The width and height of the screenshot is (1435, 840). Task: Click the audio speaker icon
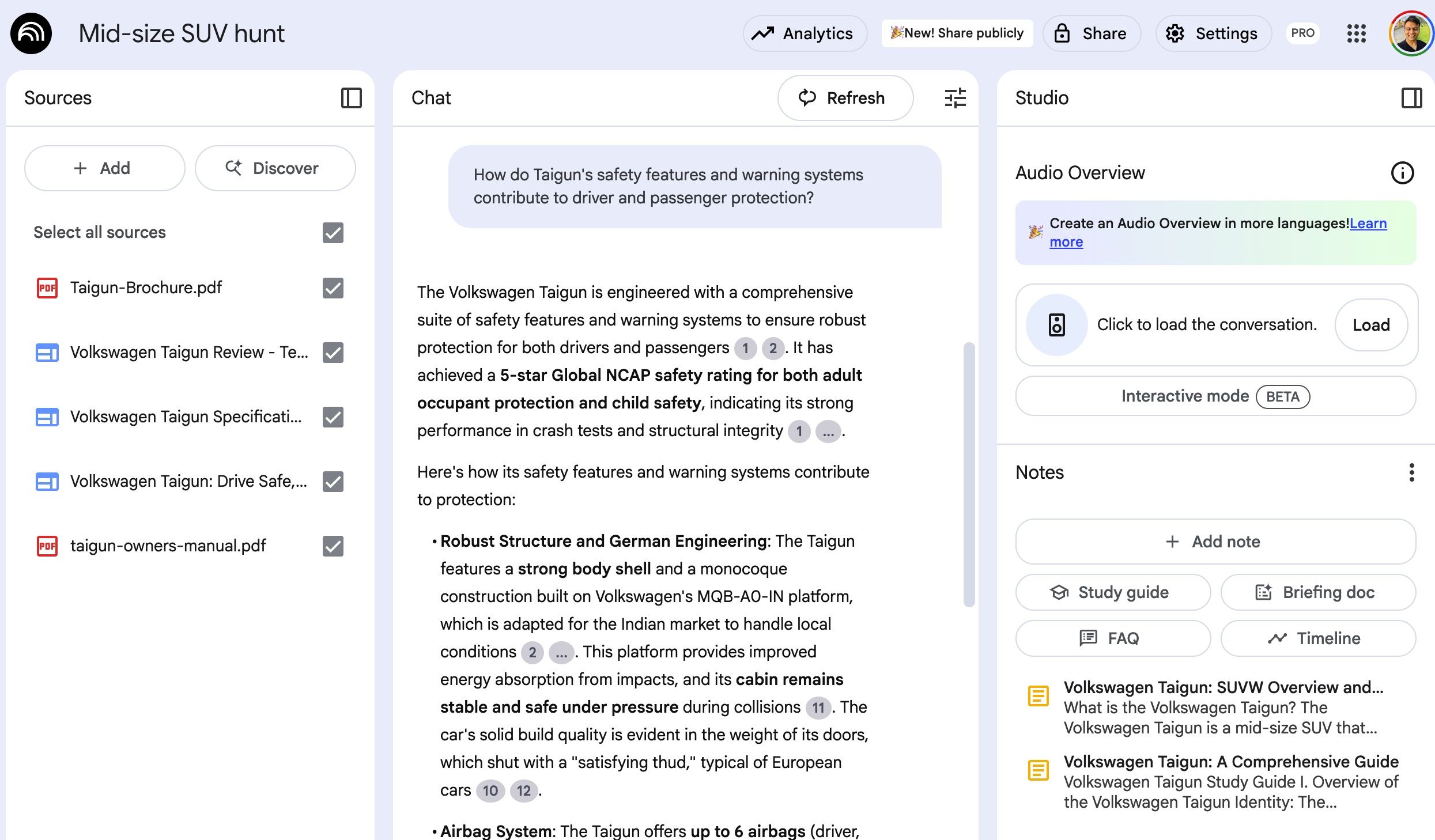point(1056,325)
